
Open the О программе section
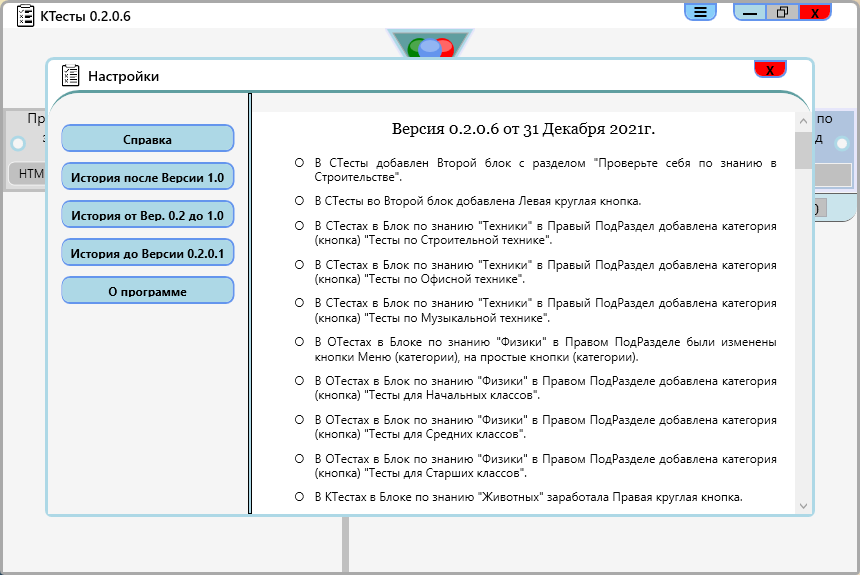pos(148,291)
